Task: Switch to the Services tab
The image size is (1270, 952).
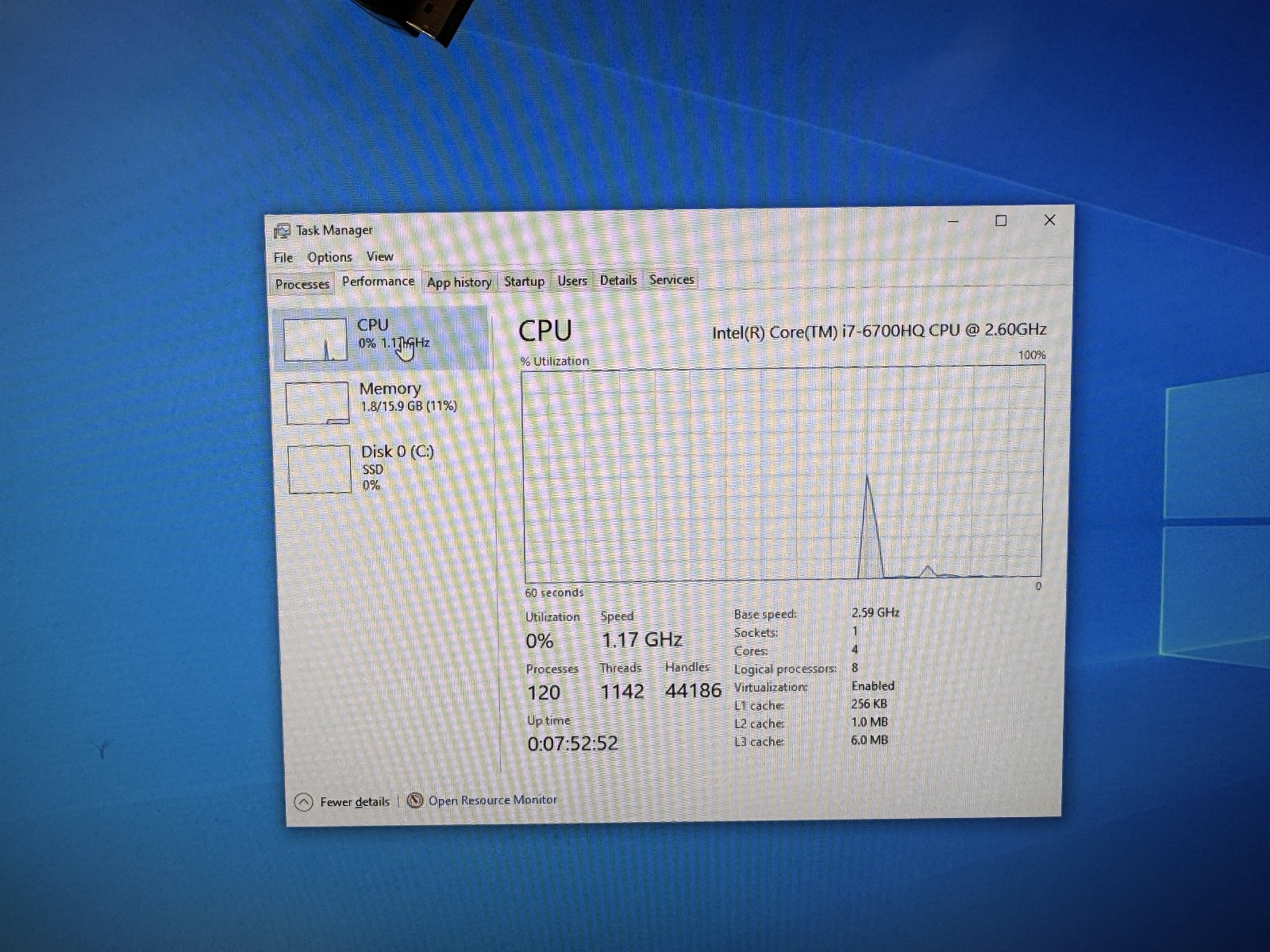Action: [x=672, y=279]
